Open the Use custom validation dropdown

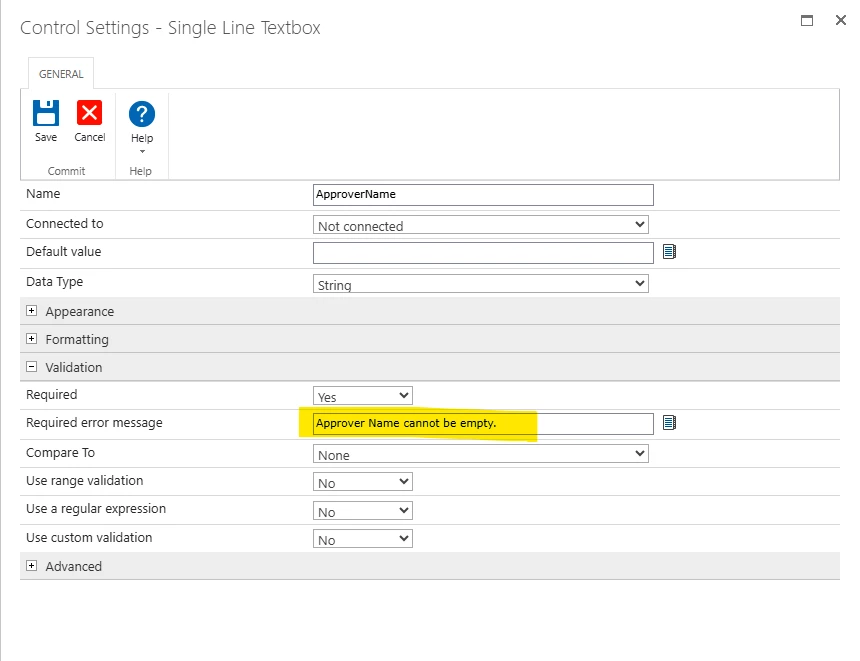click(x=363, y=539)
